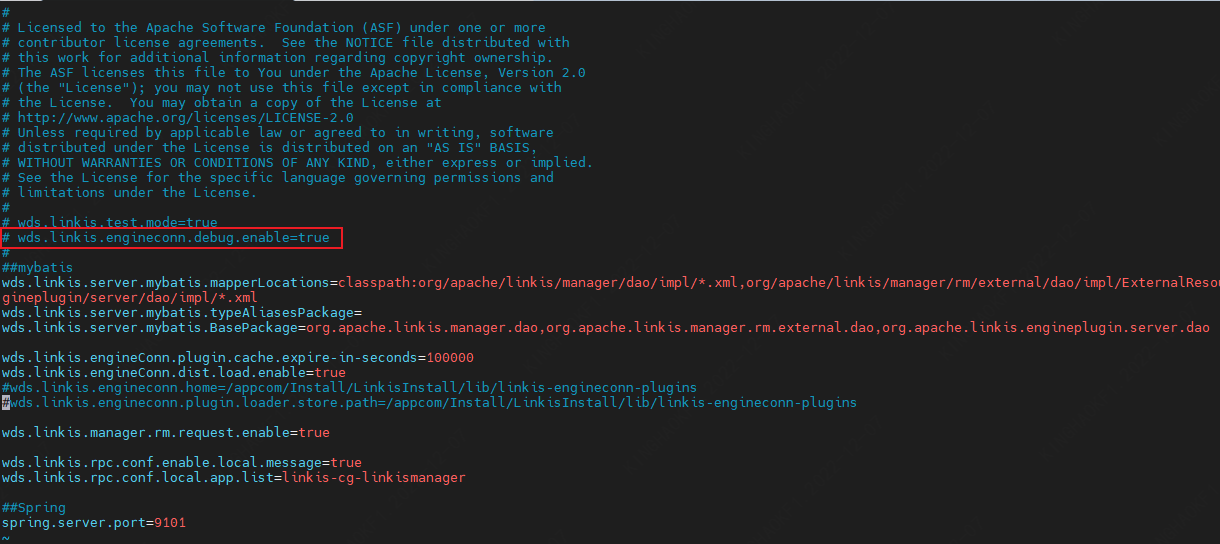Place cursor after typeAliasesPackage equals sign
Screen dimensions: 1220x544
(x=363, y=313)
